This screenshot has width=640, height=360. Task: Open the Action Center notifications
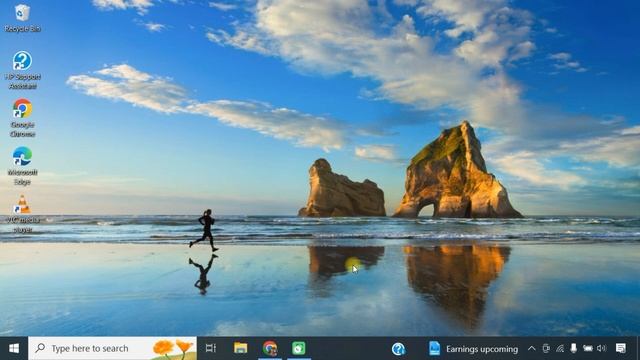pos(621,348)
